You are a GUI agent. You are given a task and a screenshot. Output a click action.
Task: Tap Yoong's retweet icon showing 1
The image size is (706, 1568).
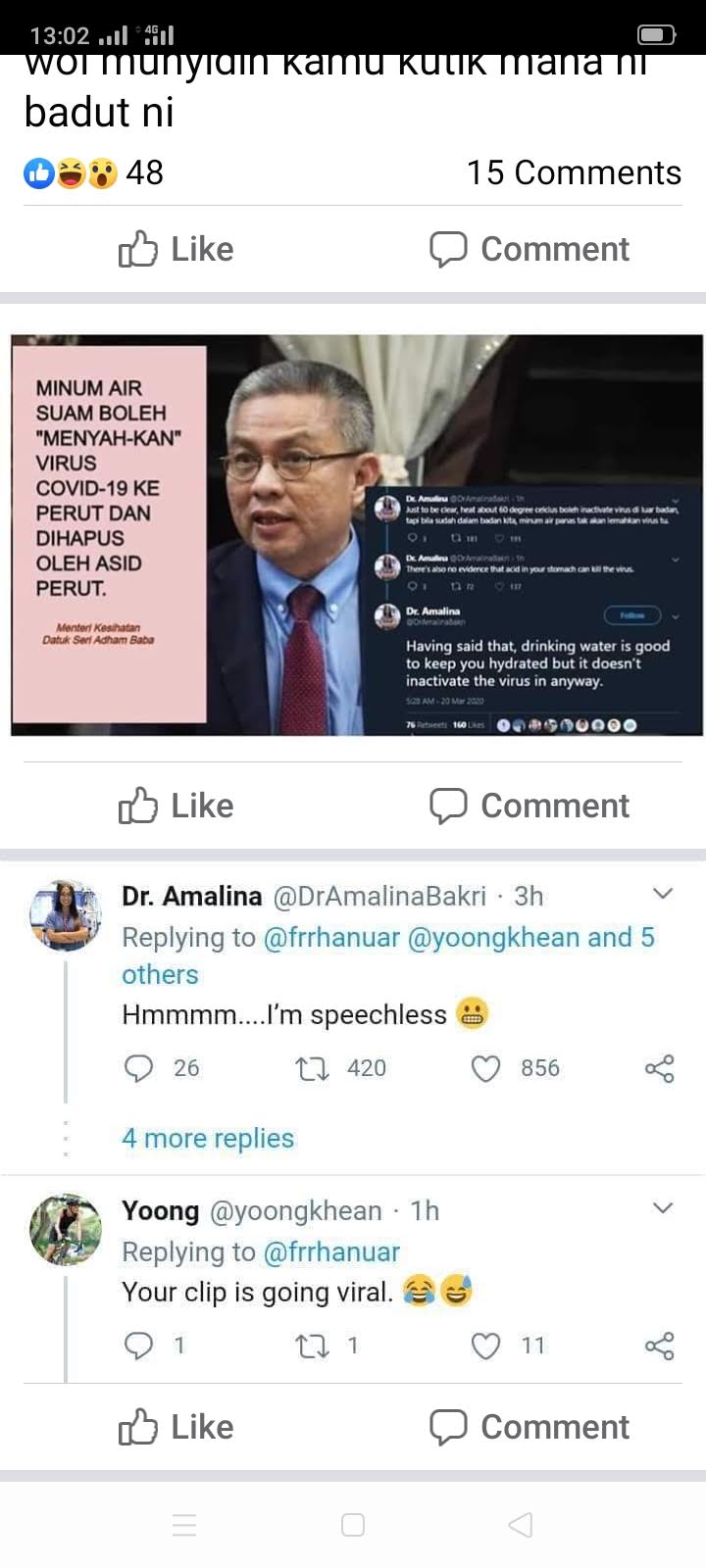point(312,1346)
